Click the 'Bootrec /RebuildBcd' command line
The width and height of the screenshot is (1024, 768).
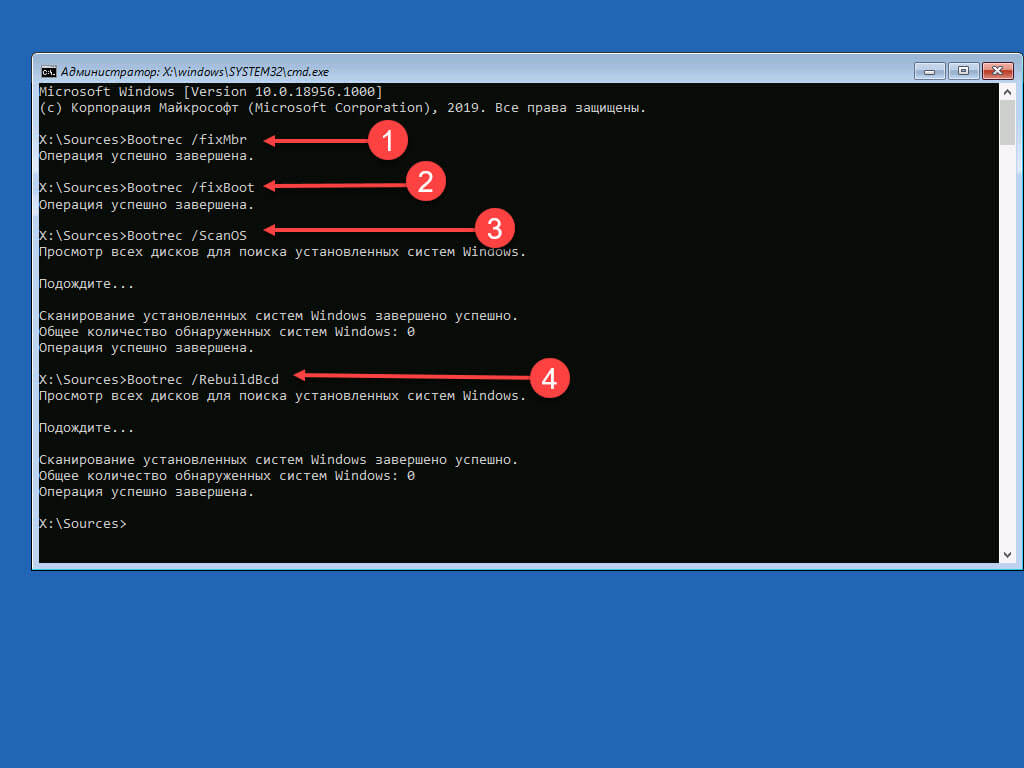pos(159,379)
